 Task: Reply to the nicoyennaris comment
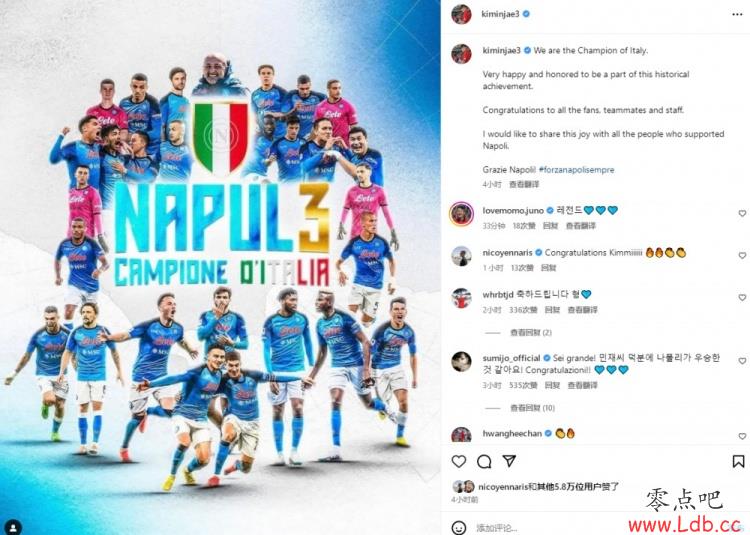point(548,268)
